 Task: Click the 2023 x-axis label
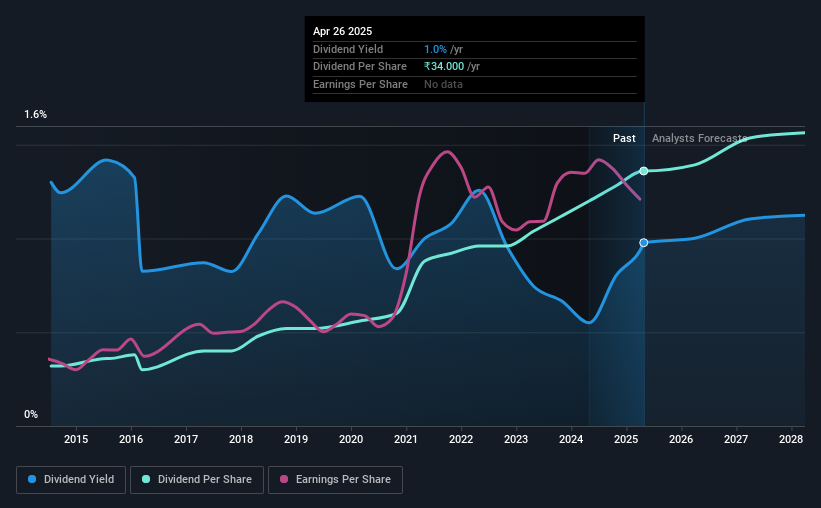click(516, 439)
